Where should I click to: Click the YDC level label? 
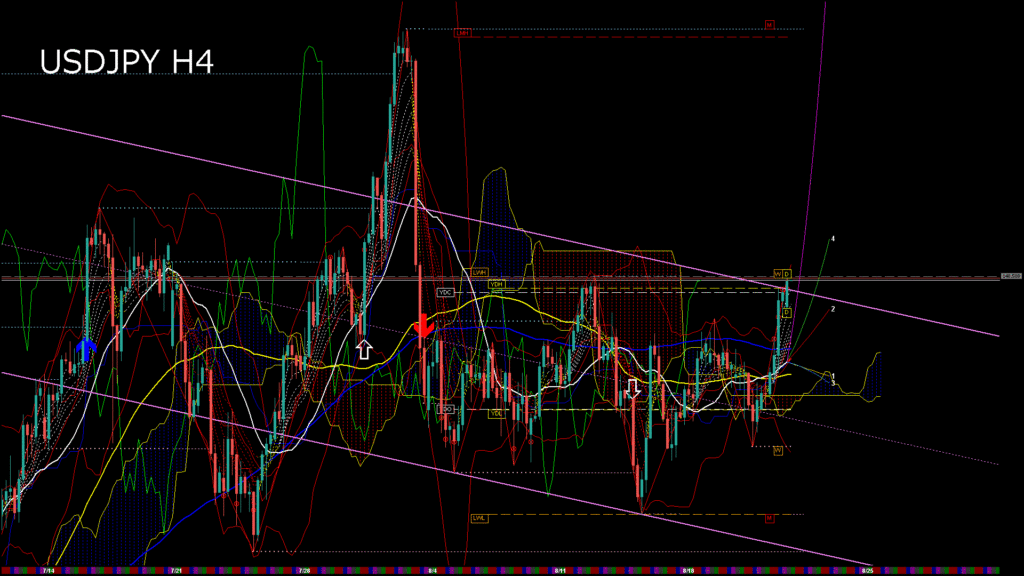pyautogui.click(x=446, y=292)
